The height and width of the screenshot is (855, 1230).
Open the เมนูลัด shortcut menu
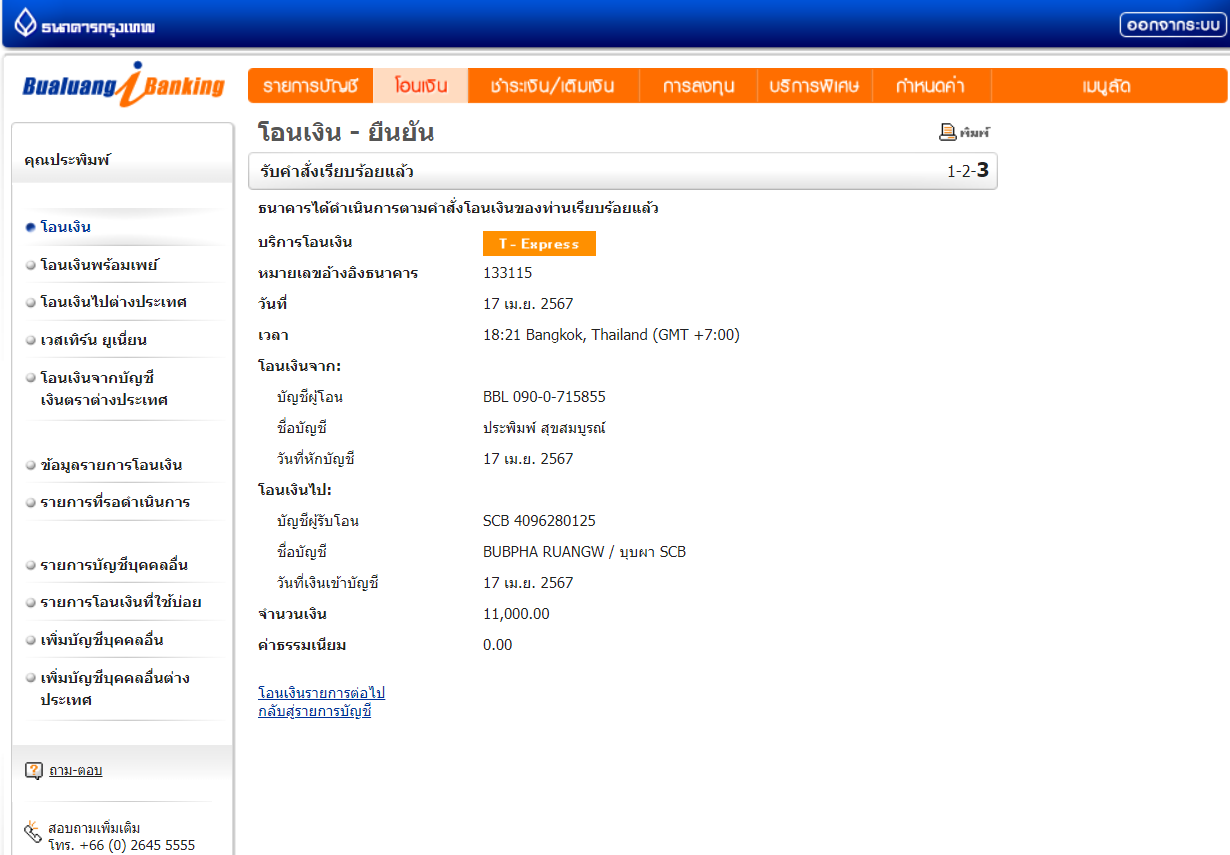click(1106, 86)
